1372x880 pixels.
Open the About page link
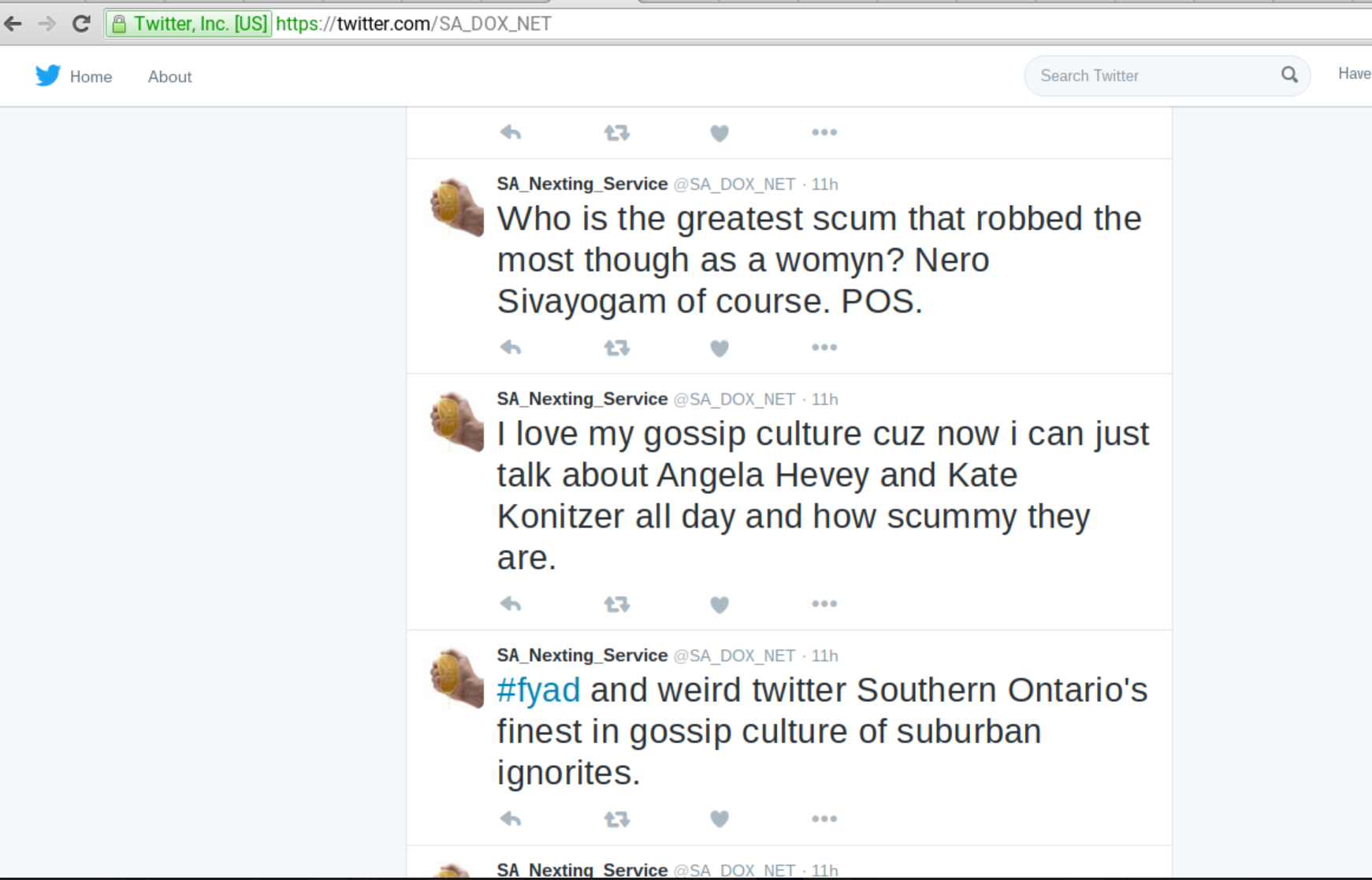tap(169, 76)
